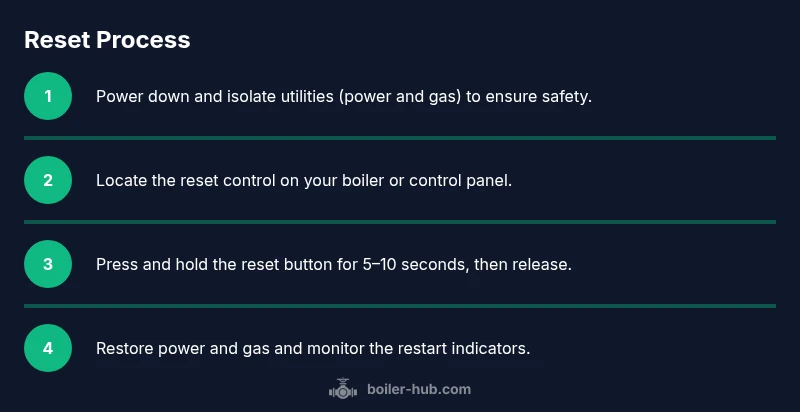The width and height of the screenshot is (800, 412).
Task: Click the words "control panel" in step 2
Action: 462,181
